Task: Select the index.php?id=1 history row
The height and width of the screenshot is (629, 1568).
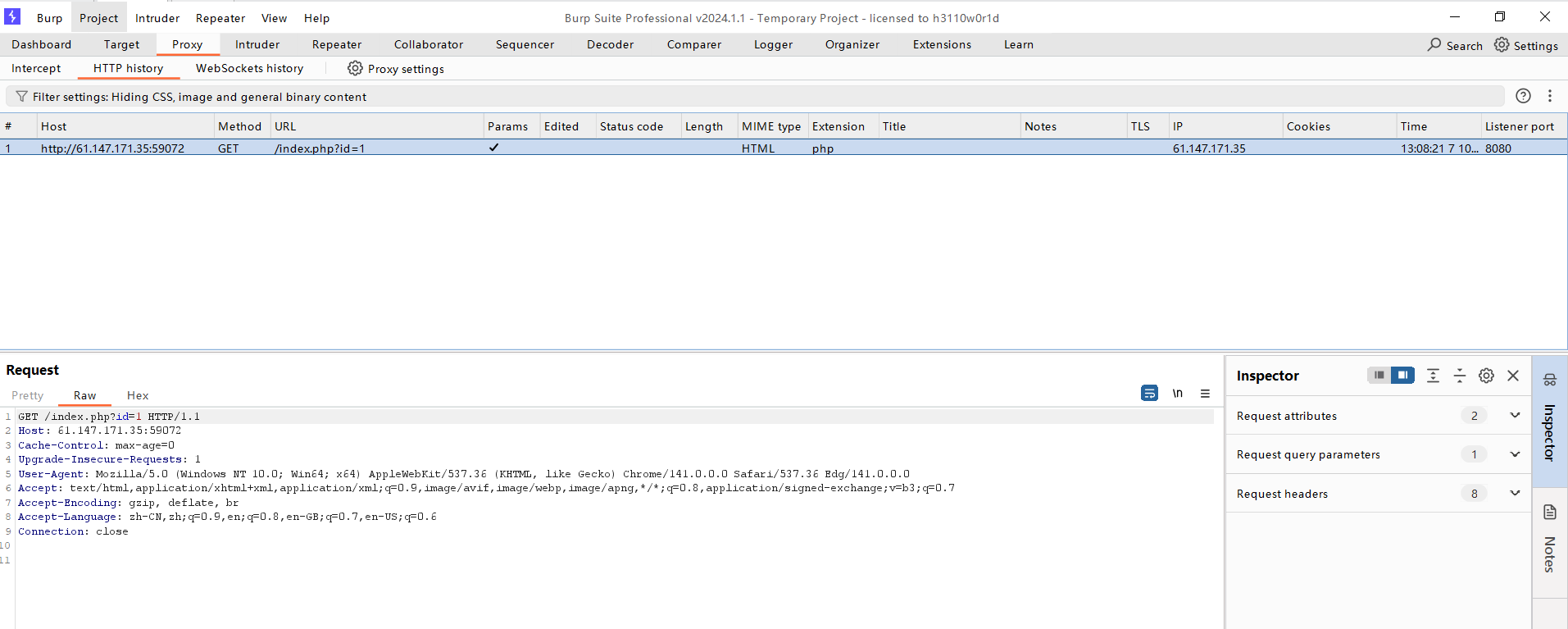Action: [320, 148]
